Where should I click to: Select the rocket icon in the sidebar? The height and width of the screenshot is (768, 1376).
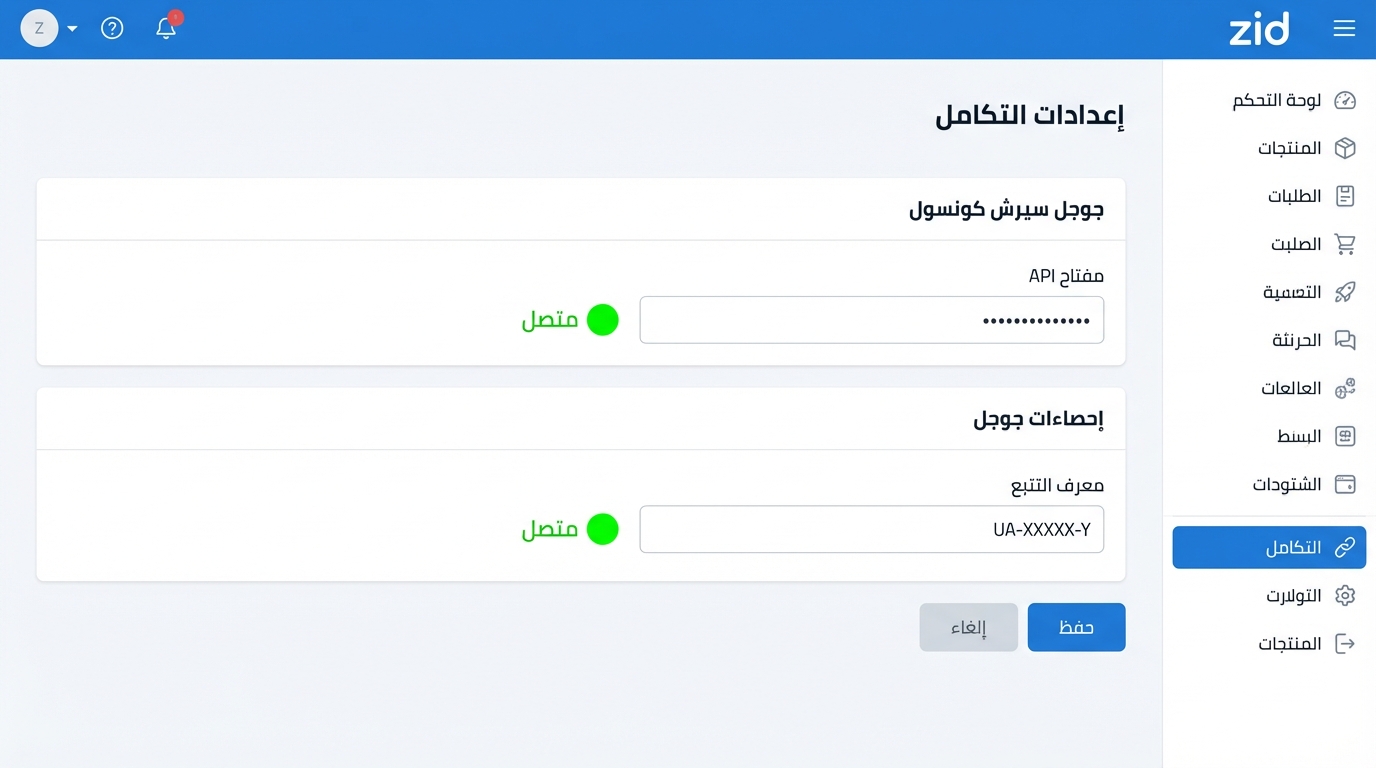click(x=1345, y=292)
